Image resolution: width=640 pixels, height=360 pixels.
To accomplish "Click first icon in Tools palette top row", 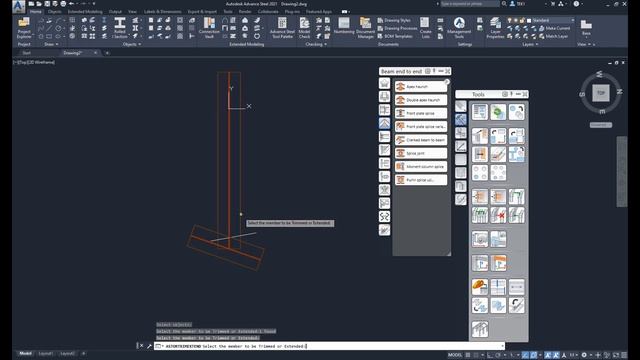I will point(480,112).
